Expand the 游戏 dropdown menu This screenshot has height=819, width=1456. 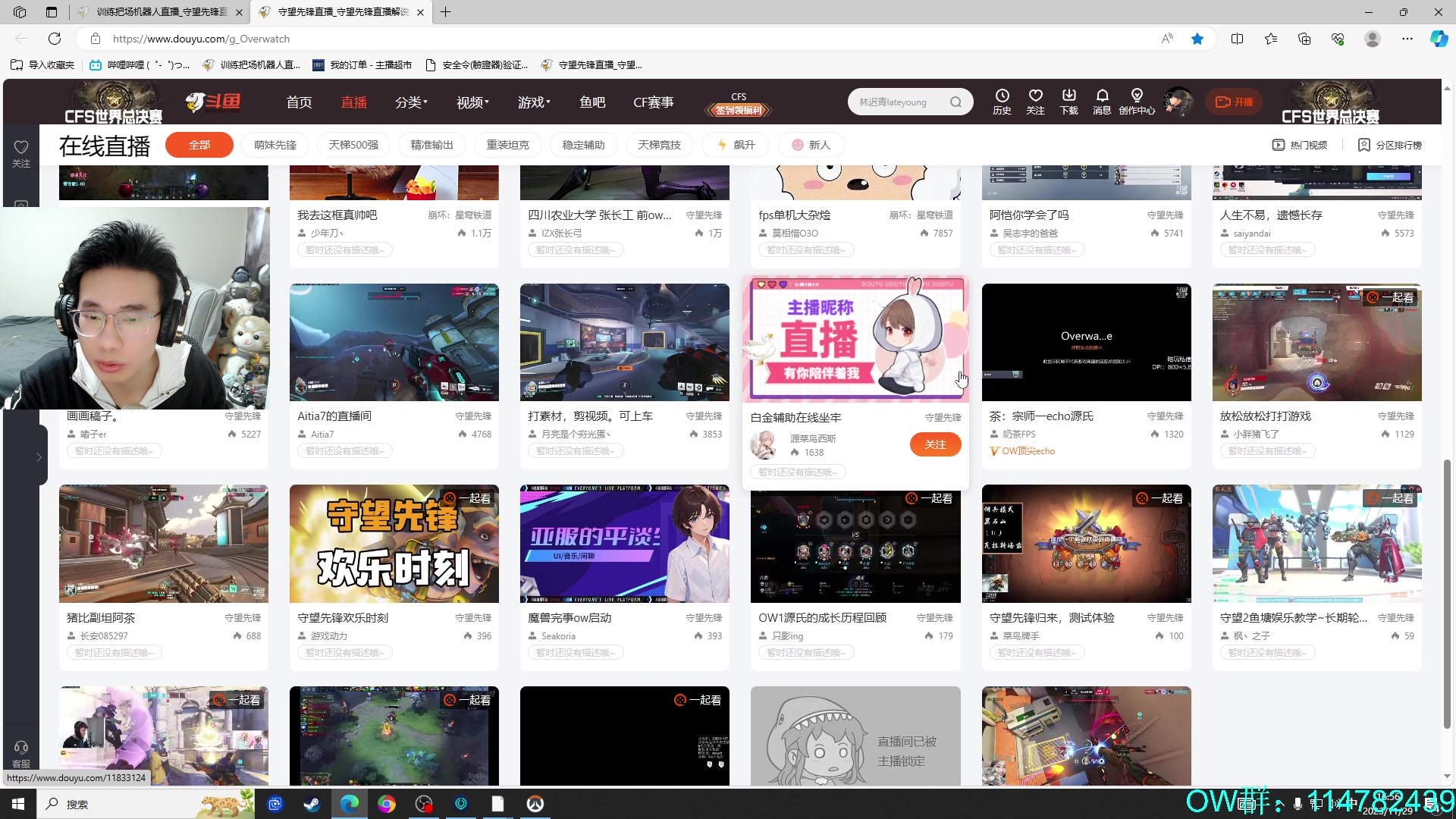pyautogui.click(x=534, y=102)
